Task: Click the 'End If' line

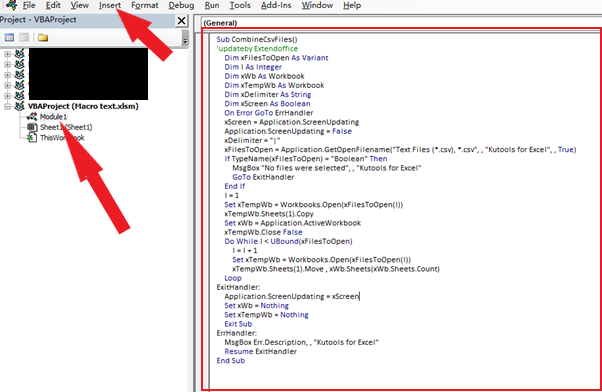Action: [x=235, y=187]
